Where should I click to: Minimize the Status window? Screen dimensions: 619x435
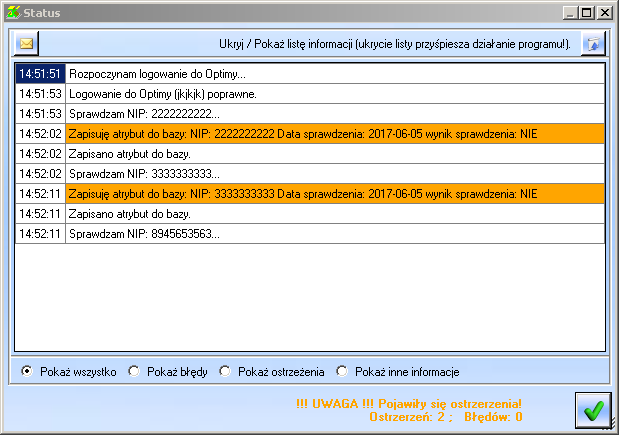pyautogui.click(x=570, y=13)
